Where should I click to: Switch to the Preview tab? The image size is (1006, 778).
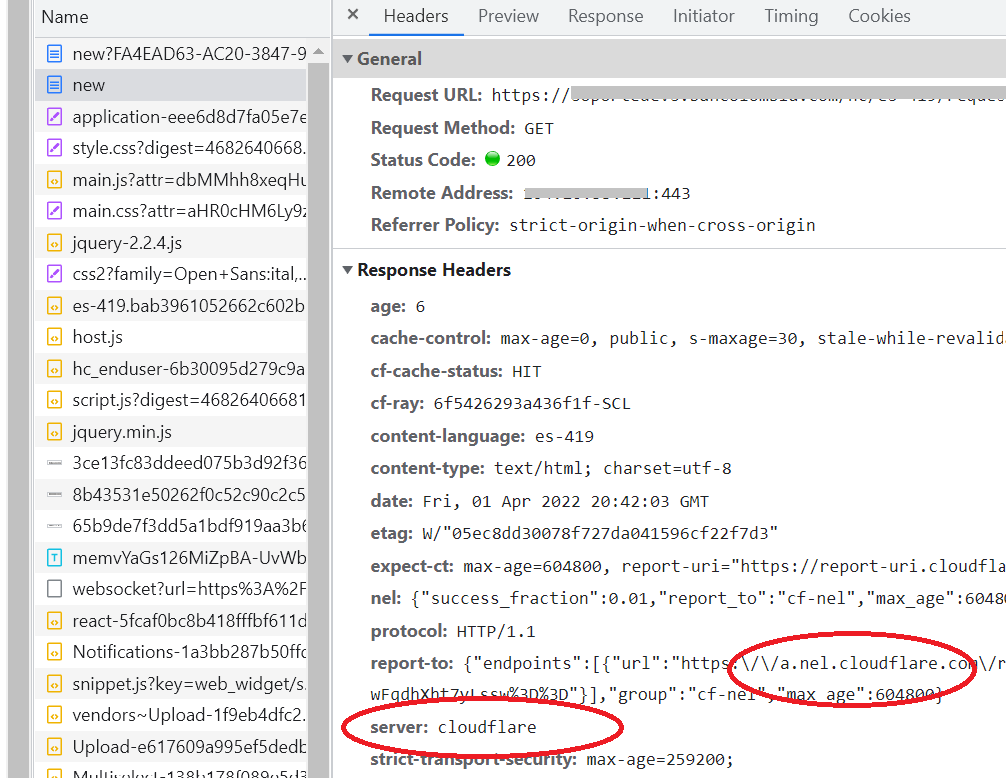click(x=508, y=16)
